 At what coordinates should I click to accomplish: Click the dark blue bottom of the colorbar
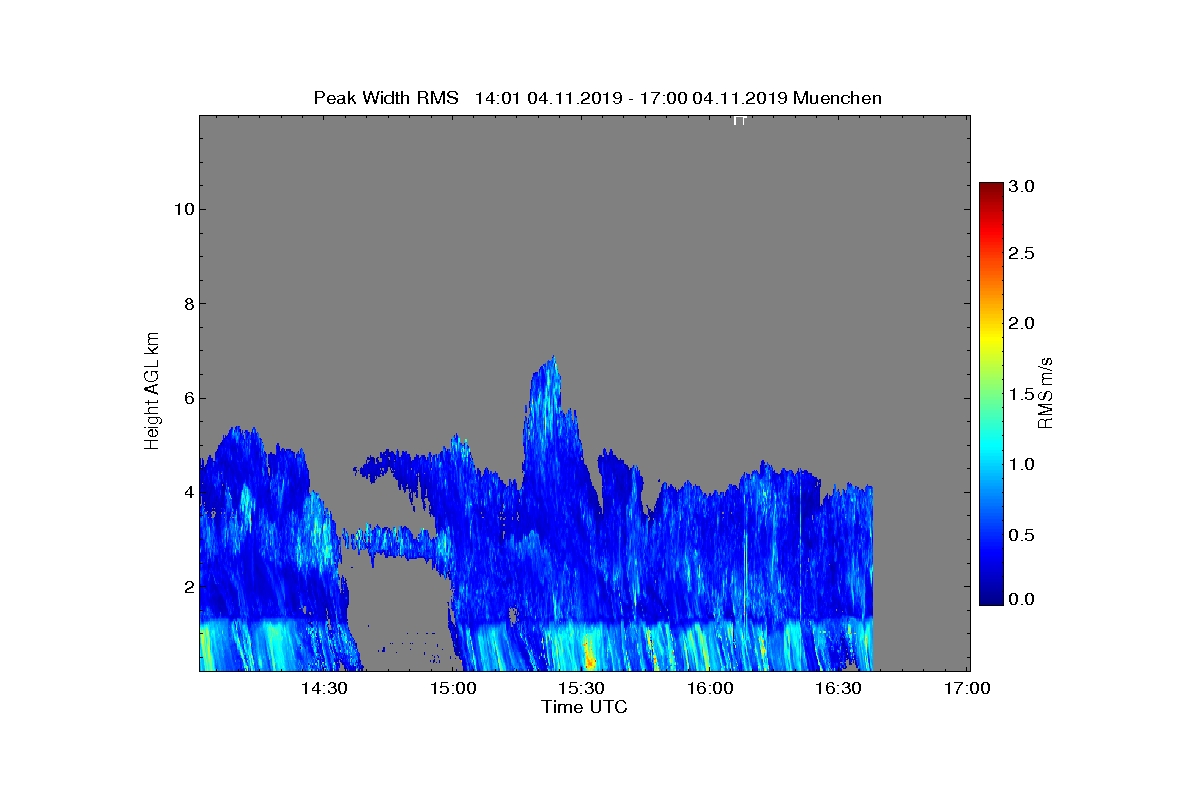click(991, 597)
